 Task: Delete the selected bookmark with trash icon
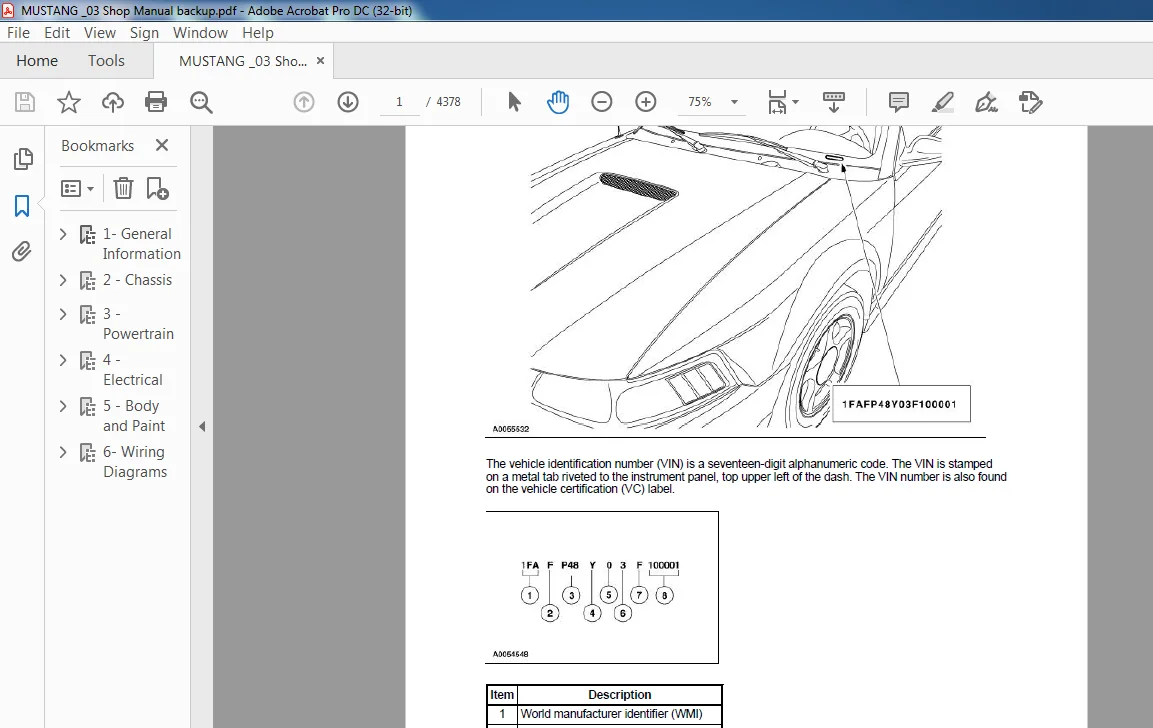pos(124,188)
